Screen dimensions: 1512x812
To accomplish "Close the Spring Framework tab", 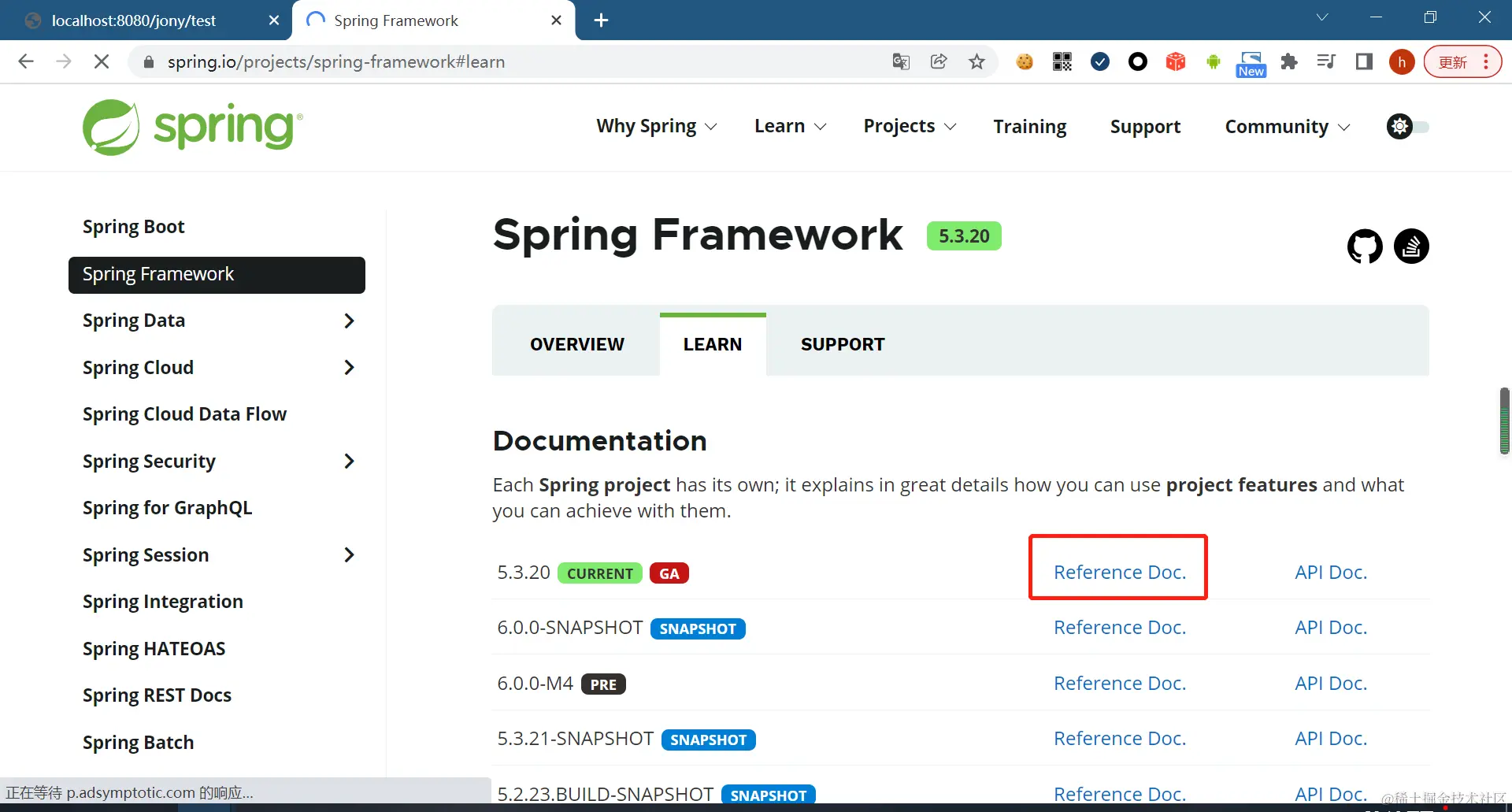I will [556, 20].
